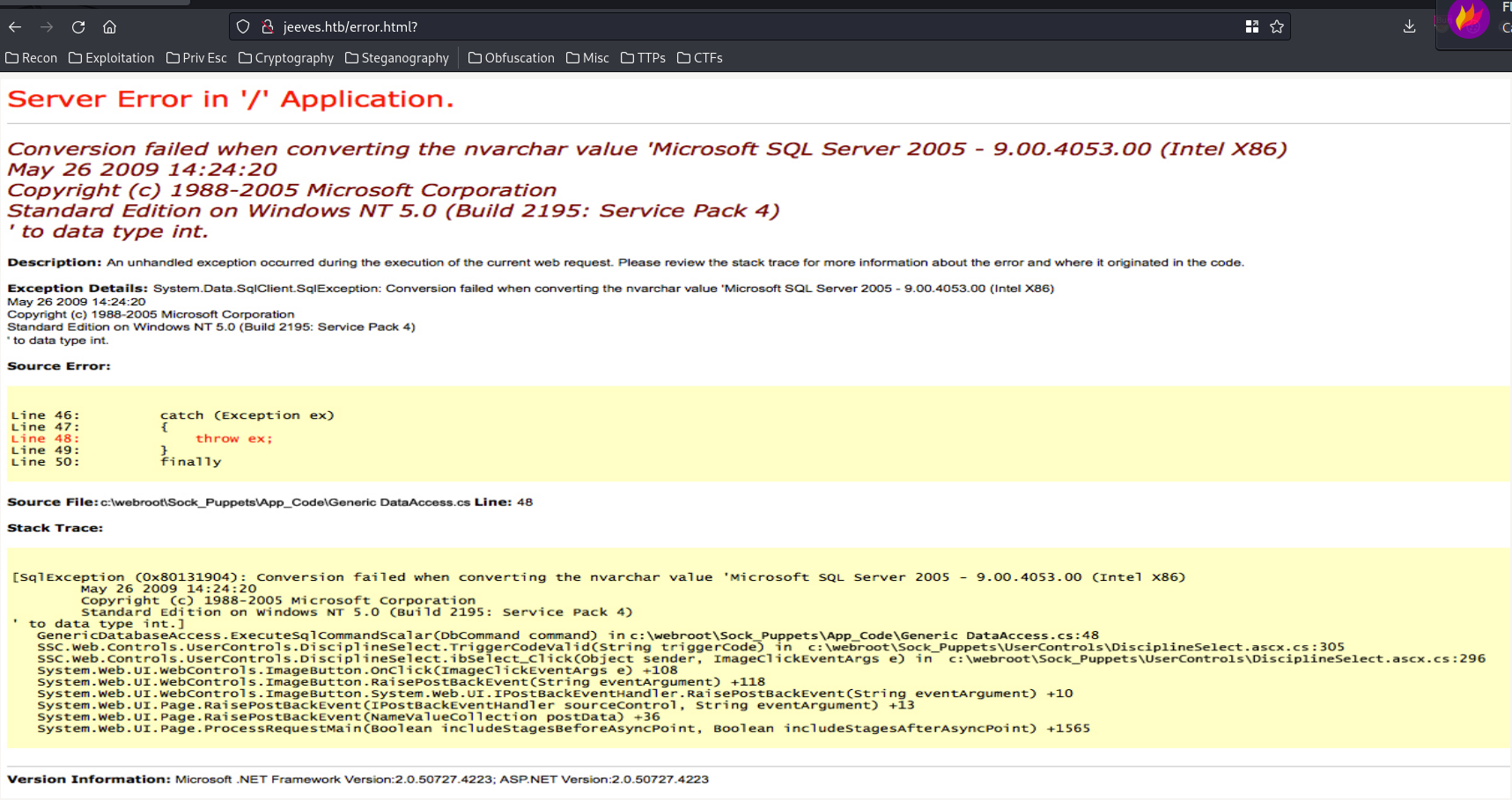This screenshot has width=1512, height=800.
Task: Open the shield tracking protection panel
Action: (244, 27)
